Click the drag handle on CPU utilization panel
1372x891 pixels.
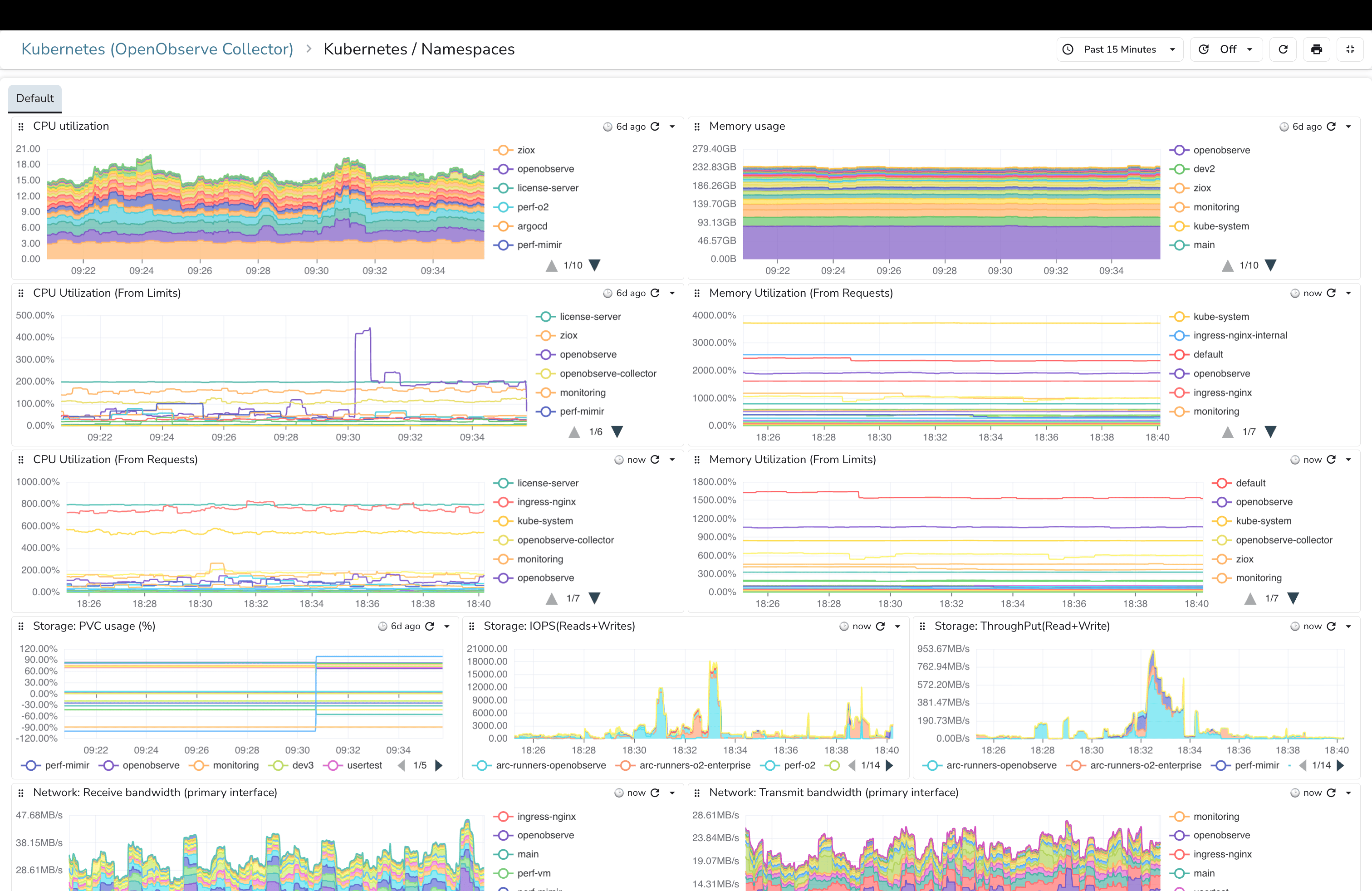[x=21, y=126]
